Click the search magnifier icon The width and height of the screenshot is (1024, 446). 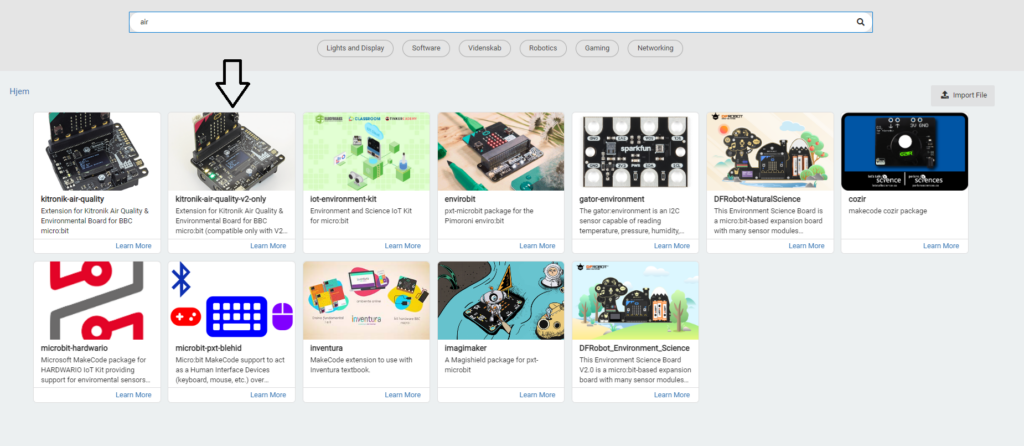[860, 22]
